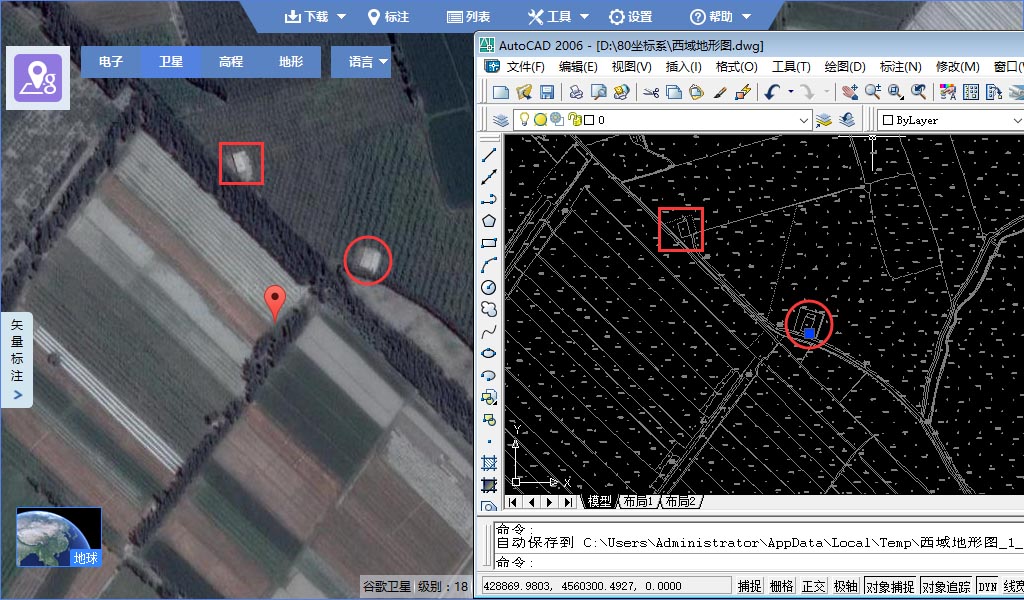Click the Plot Preview icon

598,92
